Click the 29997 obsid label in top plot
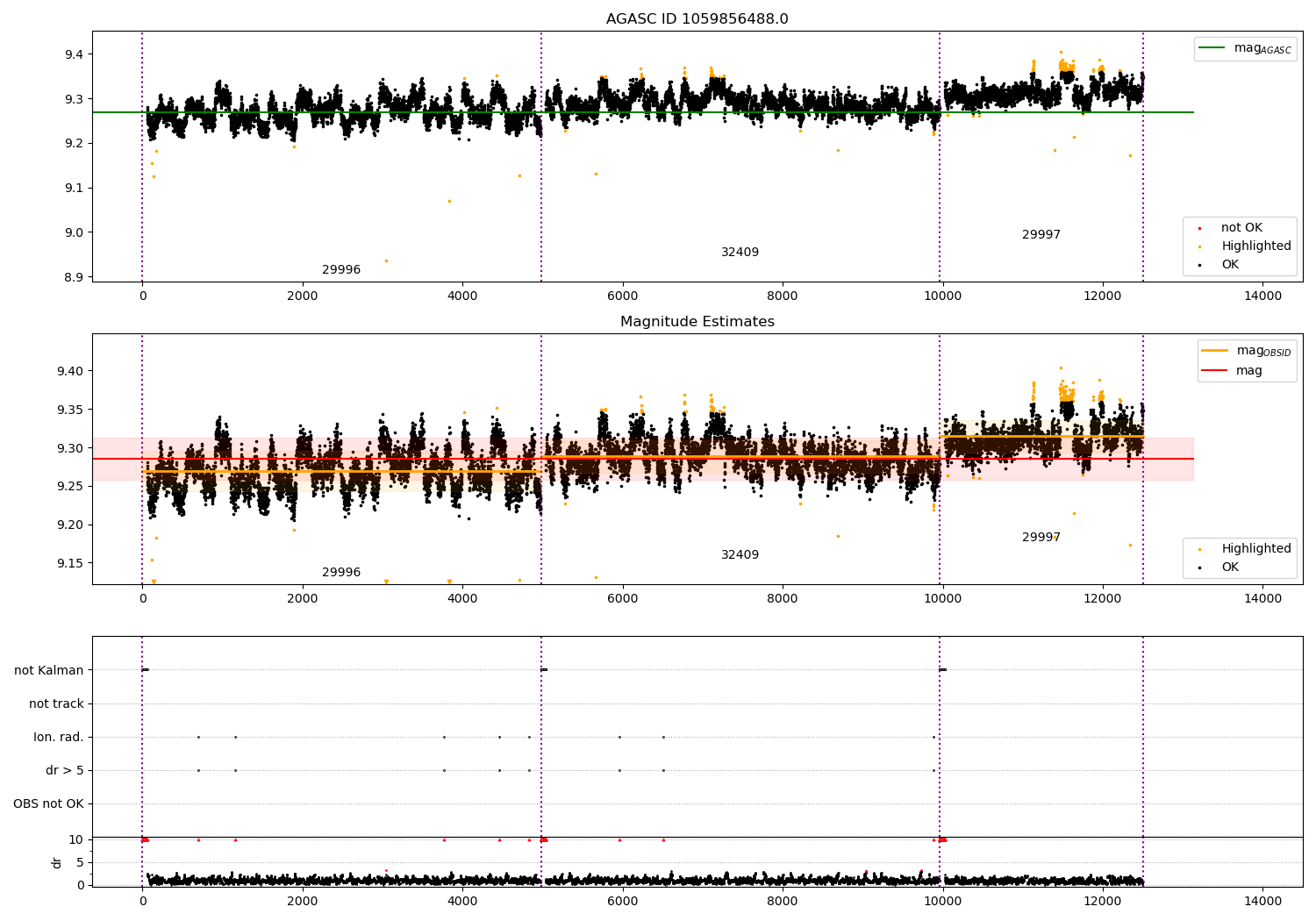The height and width of the screenshot is (921, 1316). [x=1041, y=235]
